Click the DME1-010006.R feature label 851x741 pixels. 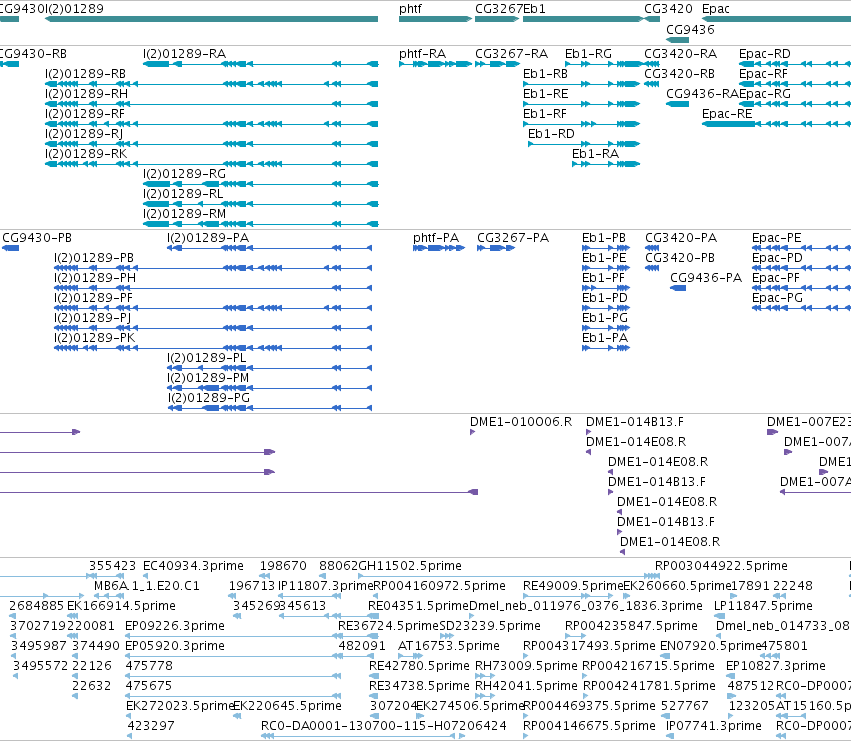click(521, 422)
